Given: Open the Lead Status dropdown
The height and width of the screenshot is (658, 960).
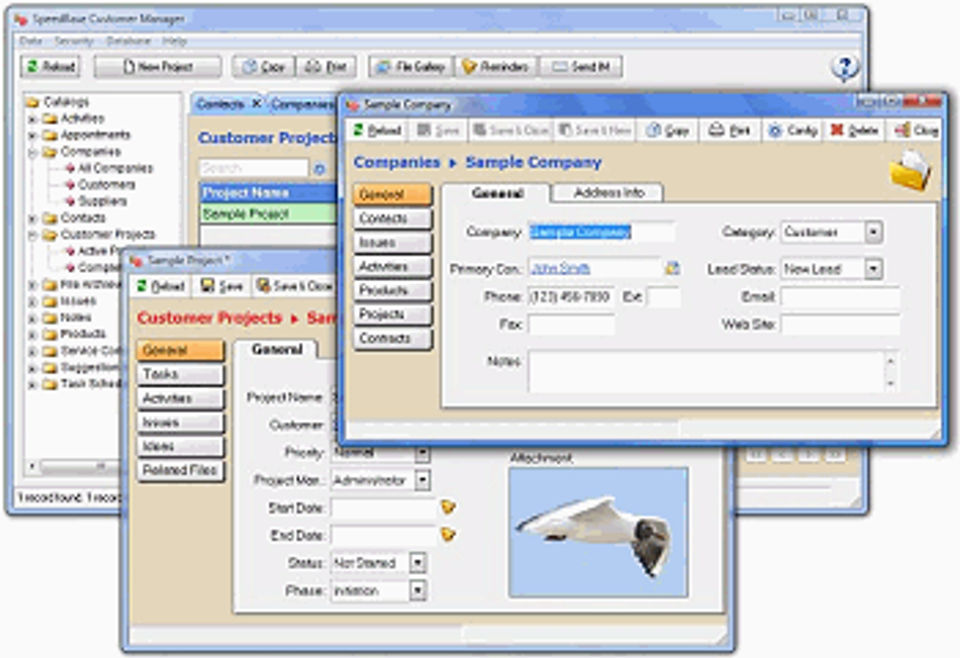Looking at the screenshot, I should pyautogui.click(x=873, y=269).
